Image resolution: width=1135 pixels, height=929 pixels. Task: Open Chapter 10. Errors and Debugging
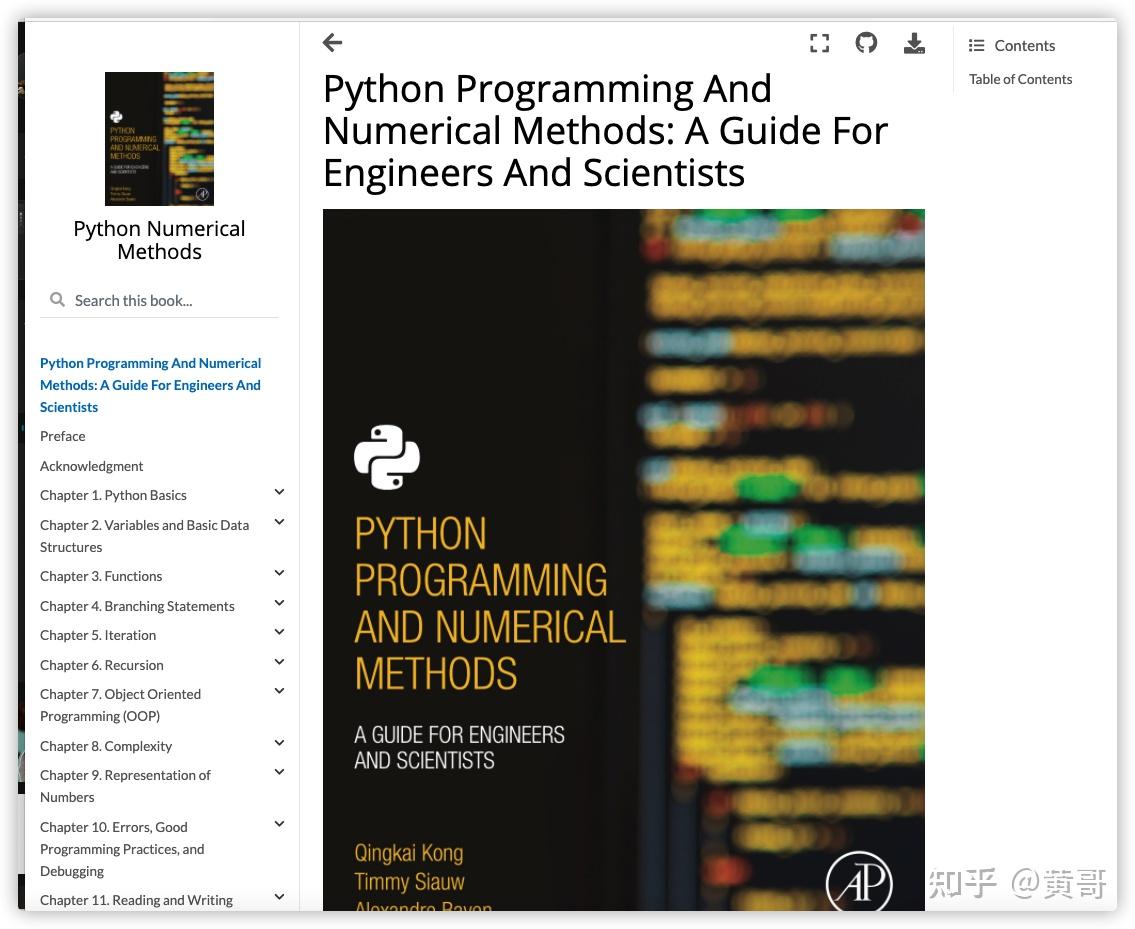[122, 849]
